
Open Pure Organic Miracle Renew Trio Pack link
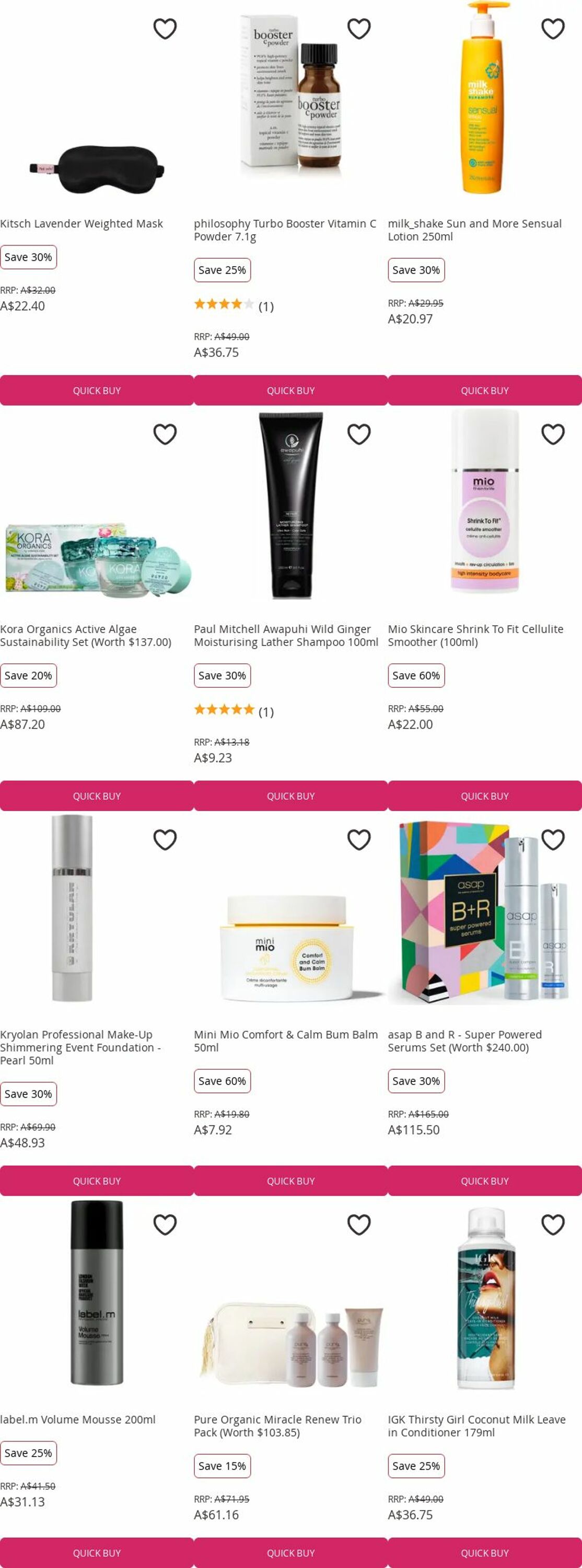[x=277, y=1425]
